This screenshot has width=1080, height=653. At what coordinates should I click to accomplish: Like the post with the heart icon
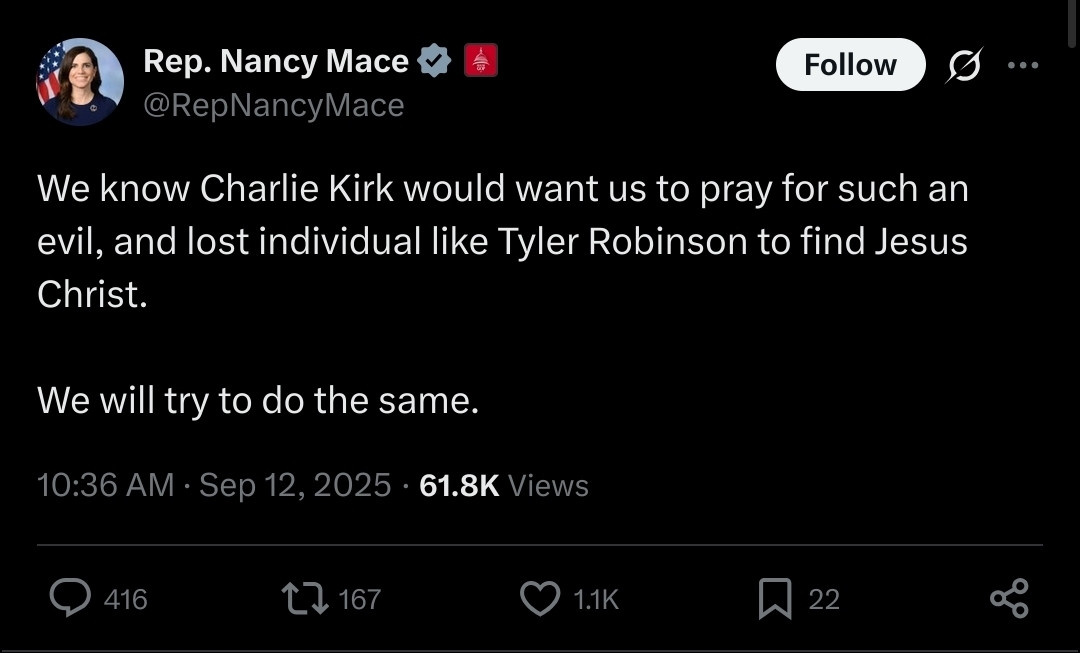click(541, 598)
